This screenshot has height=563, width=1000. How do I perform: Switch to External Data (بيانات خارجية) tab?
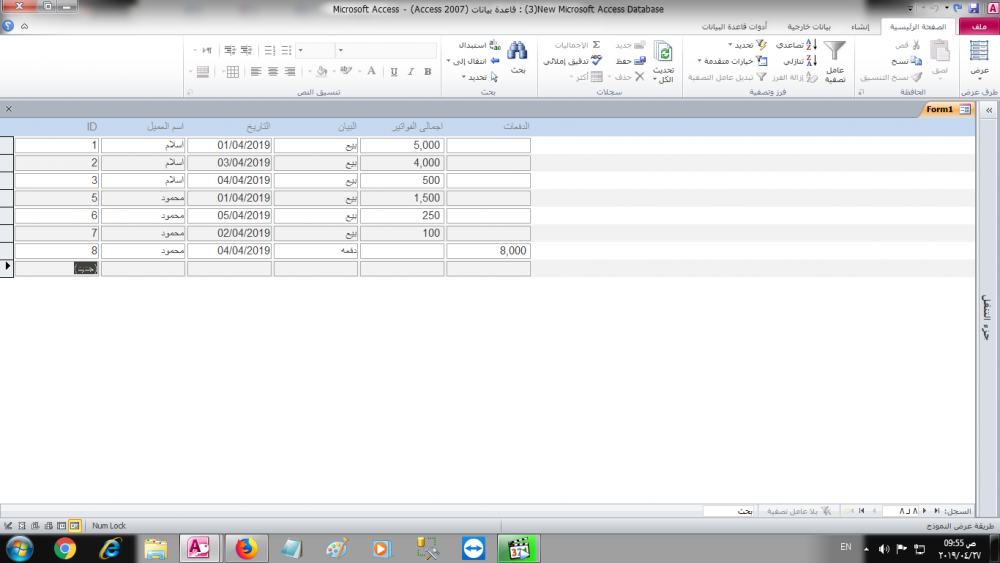809,26
